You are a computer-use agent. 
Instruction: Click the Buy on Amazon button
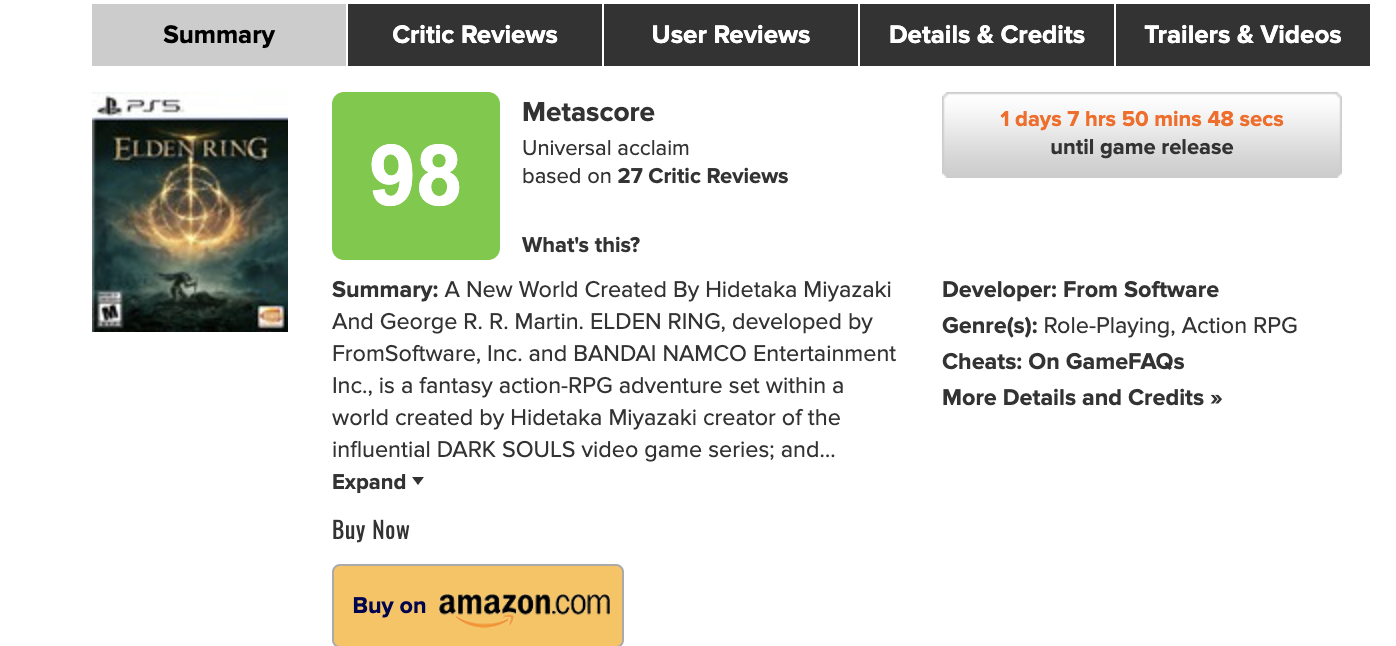click(478, 605)
